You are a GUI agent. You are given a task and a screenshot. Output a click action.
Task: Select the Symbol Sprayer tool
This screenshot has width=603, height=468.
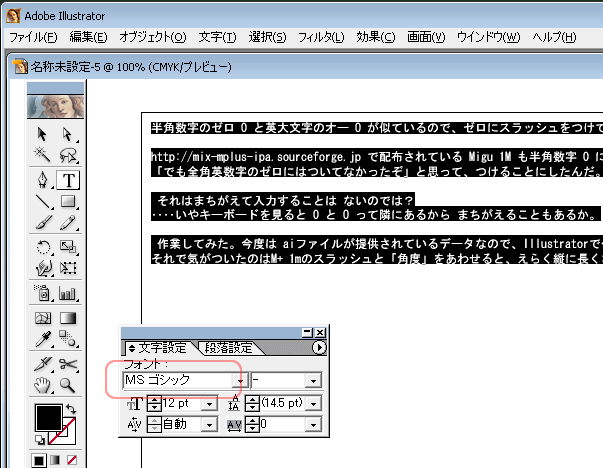[42, 293]
